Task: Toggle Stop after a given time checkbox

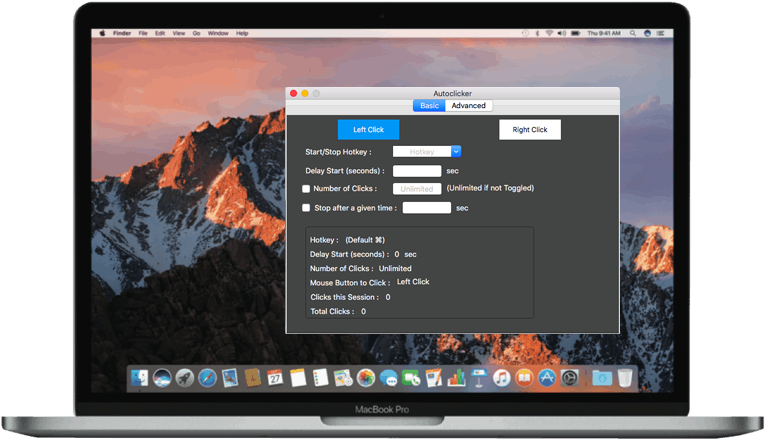Action: [x=306, y=208]
